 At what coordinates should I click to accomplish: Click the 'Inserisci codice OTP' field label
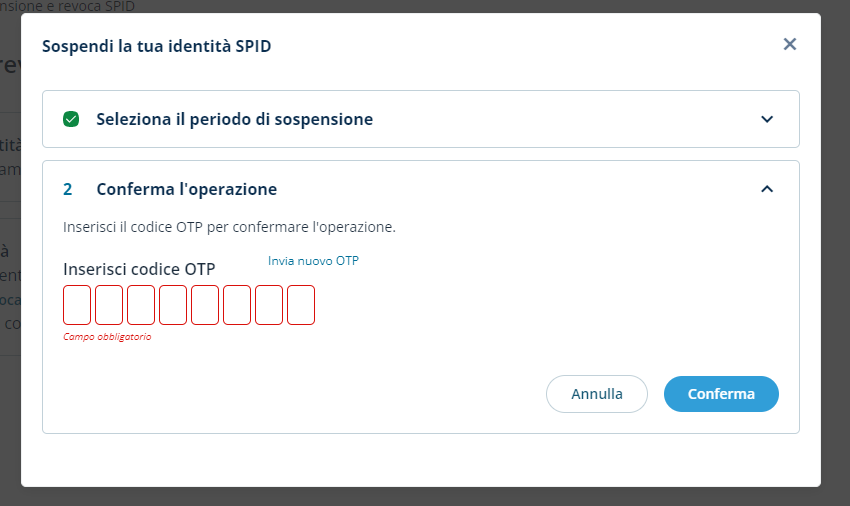click(139, 269)
